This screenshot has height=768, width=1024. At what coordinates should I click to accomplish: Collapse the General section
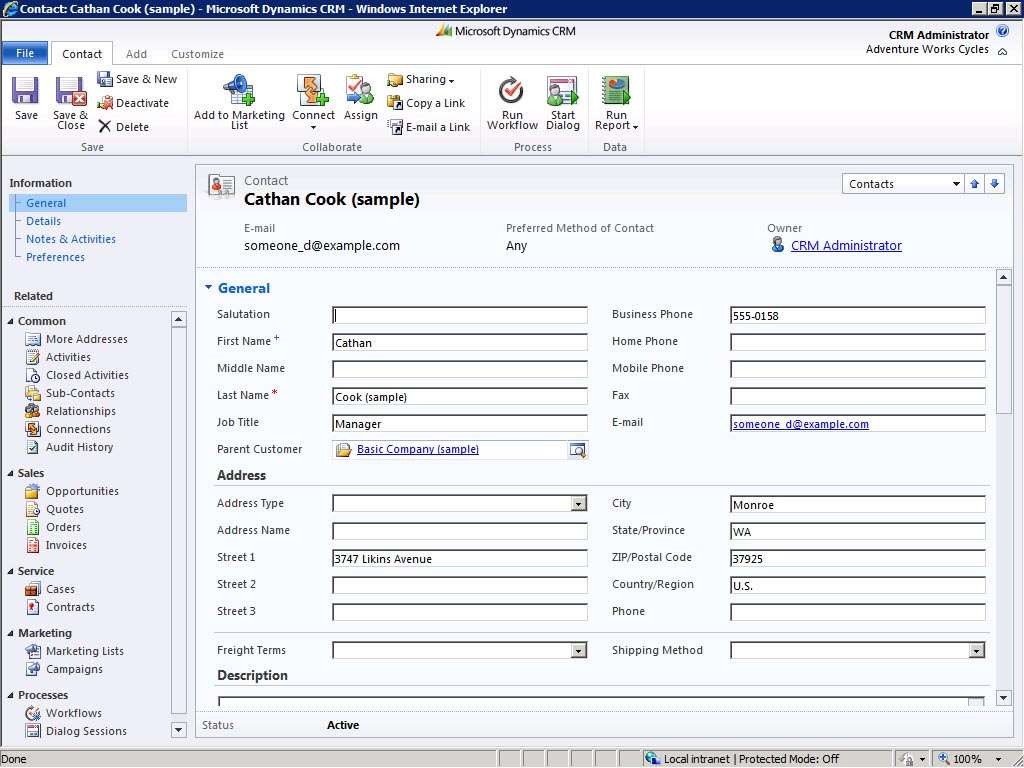click(x=208, y=287)
